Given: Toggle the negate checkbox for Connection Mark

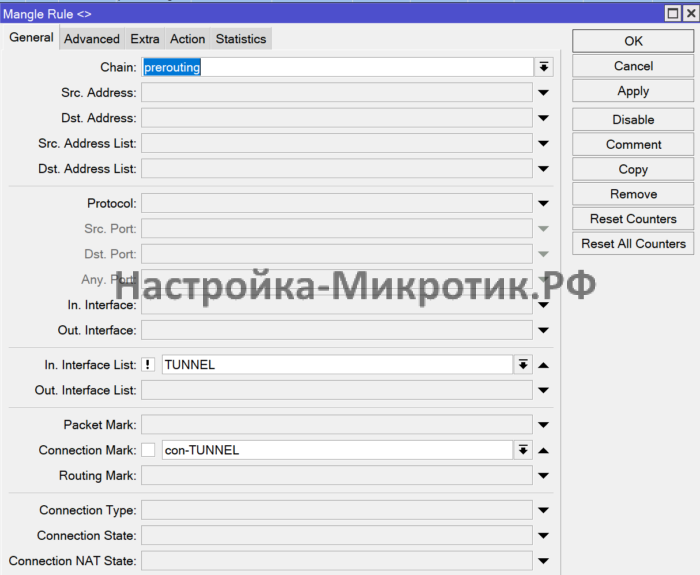Looking at the screenshot, I should tap(148, 450).
